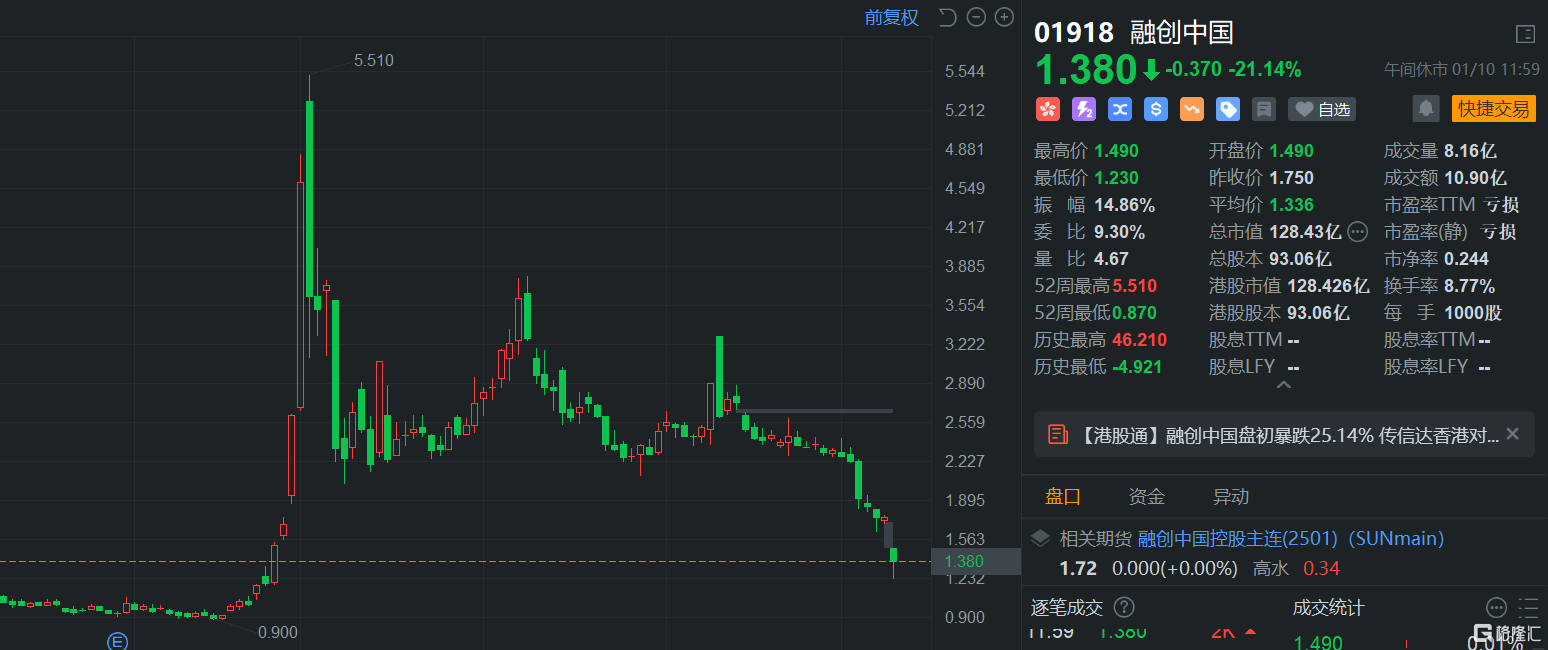Viewport: 1548px width, 650px height.
Task: Open the more options ellipsis near 成交统计
Action: [1496, 607]
